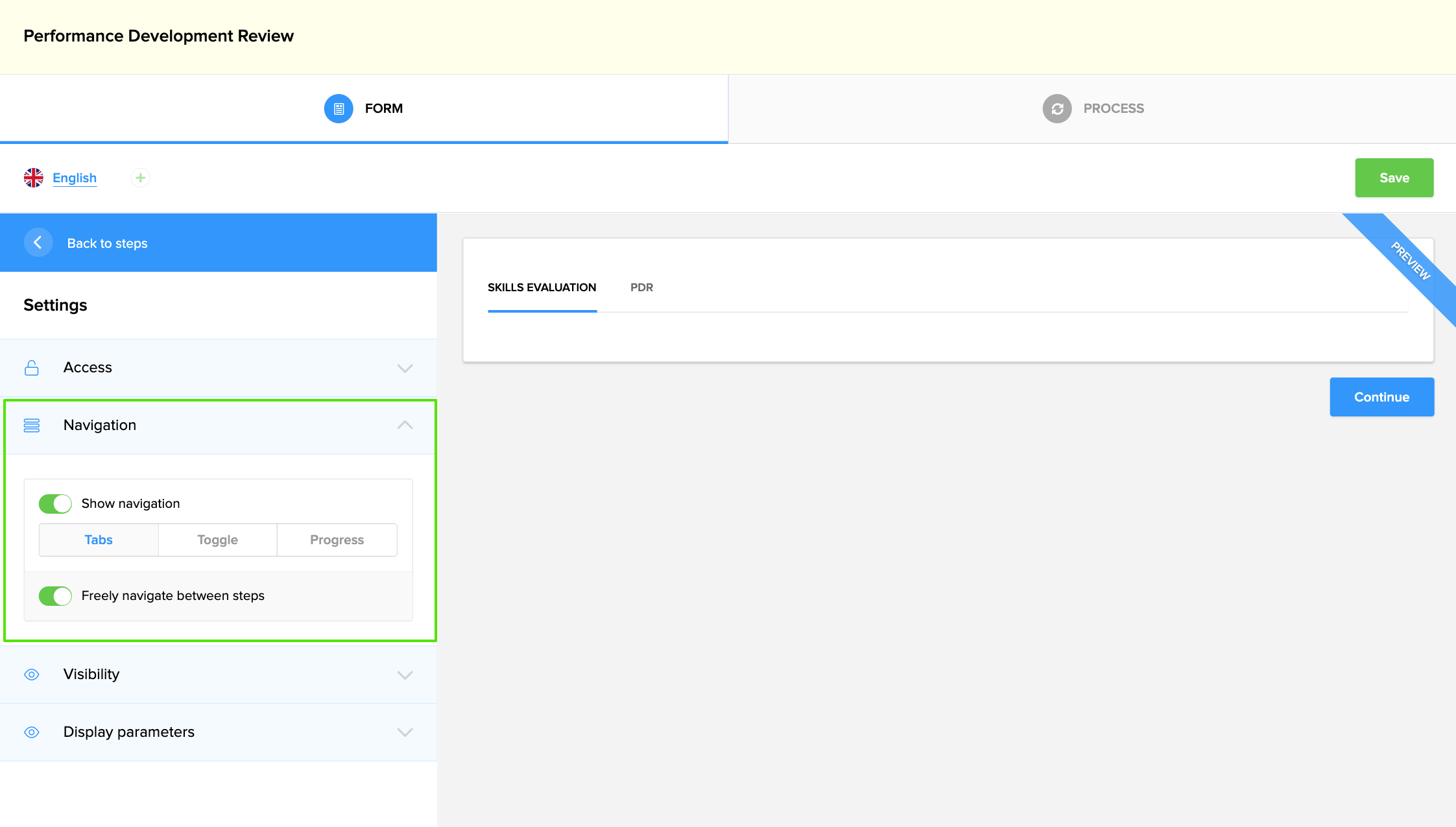Switch to the PDR preview tab

(x=641, y=287)
